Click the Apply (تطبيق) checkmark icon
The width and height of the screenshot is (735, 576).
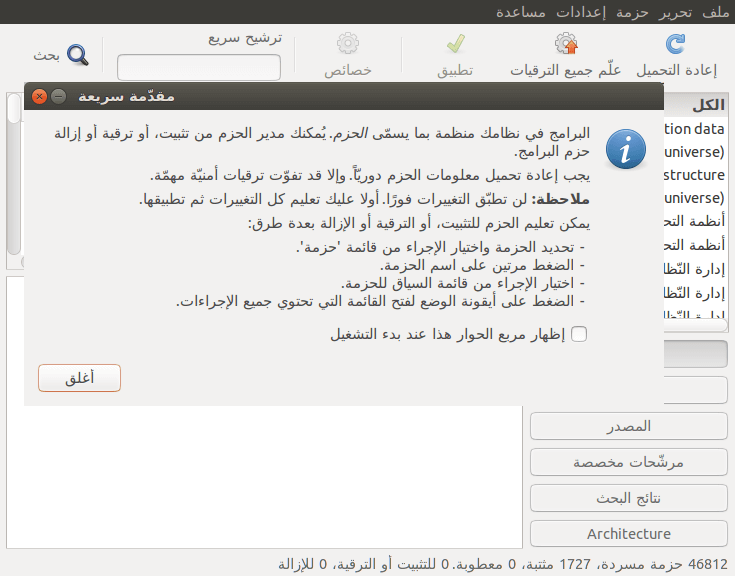(x=455, y=44)
